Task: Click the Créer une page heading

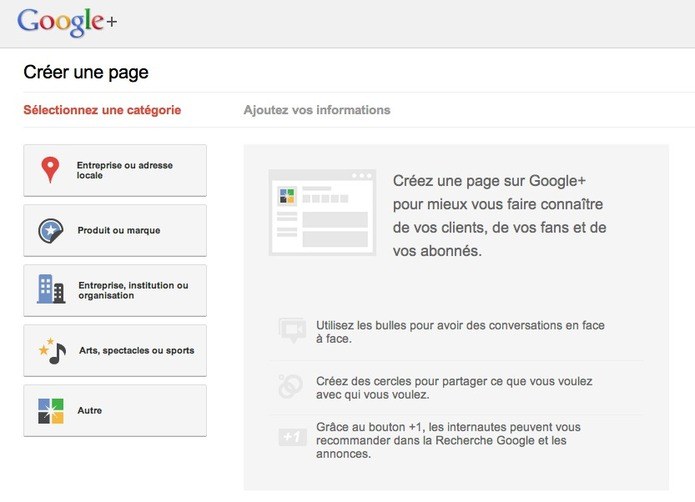Action: (86, 72)
